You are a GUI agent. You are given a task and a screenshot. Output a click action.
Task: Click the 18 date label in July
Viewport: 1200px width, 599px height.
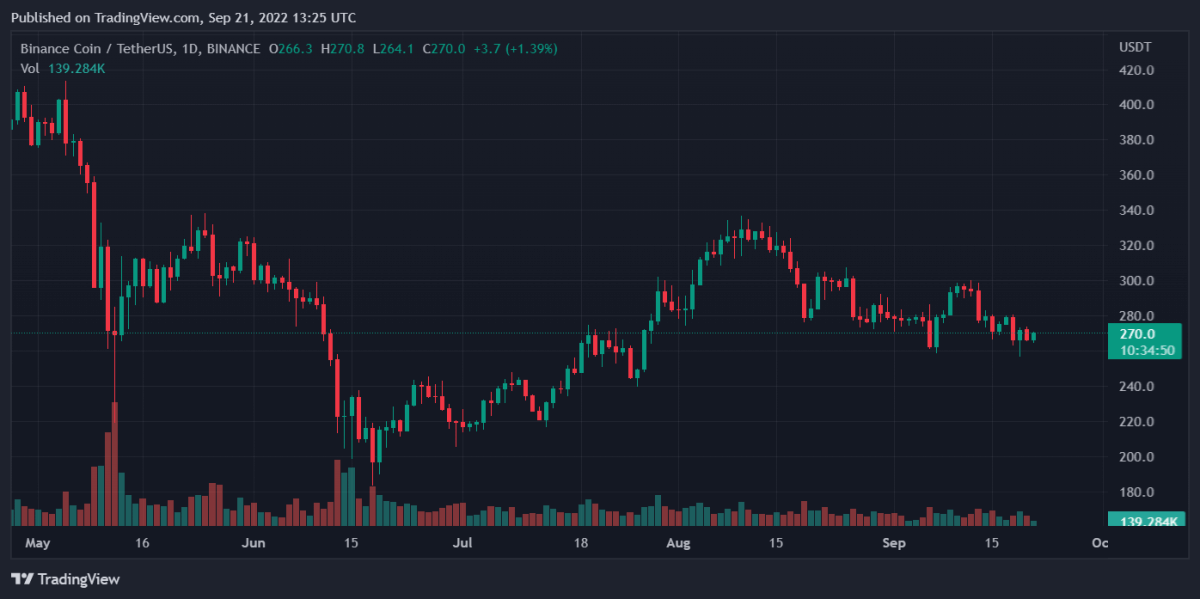[580, 543]
